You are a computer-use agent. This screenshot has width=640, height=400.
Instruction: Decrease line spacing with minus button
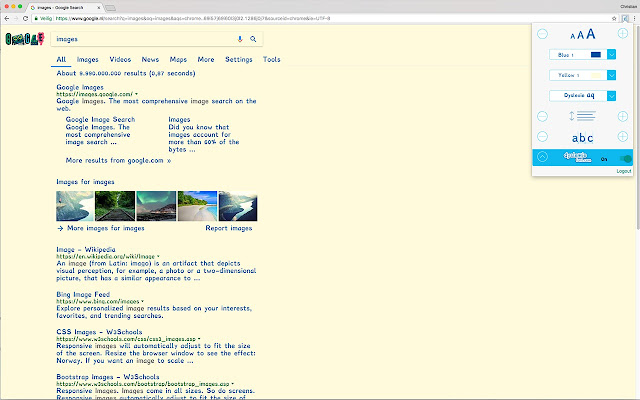tap(542, 116)
